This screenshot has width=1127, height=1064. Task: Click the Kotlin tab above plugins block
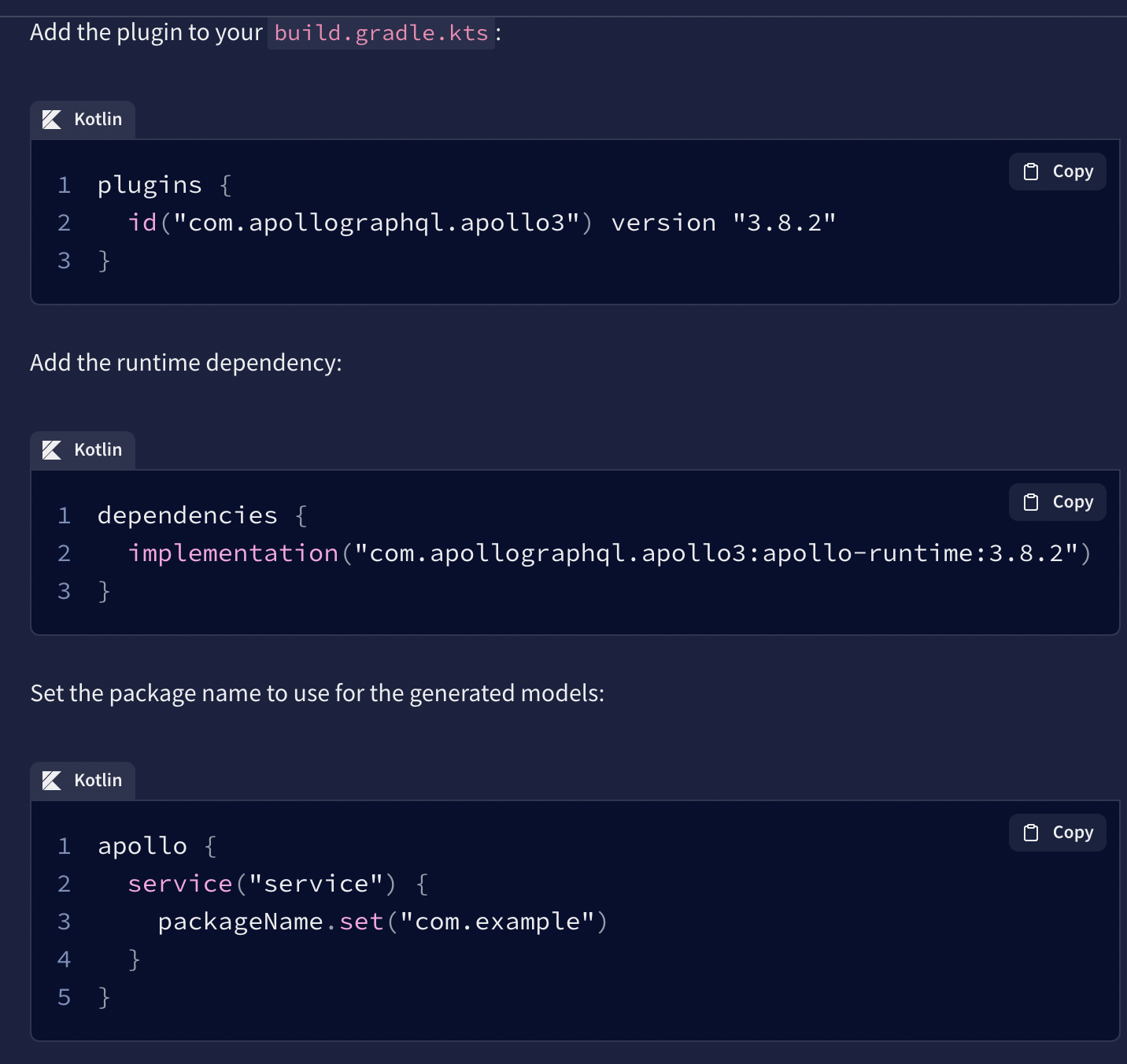point(83,120)
